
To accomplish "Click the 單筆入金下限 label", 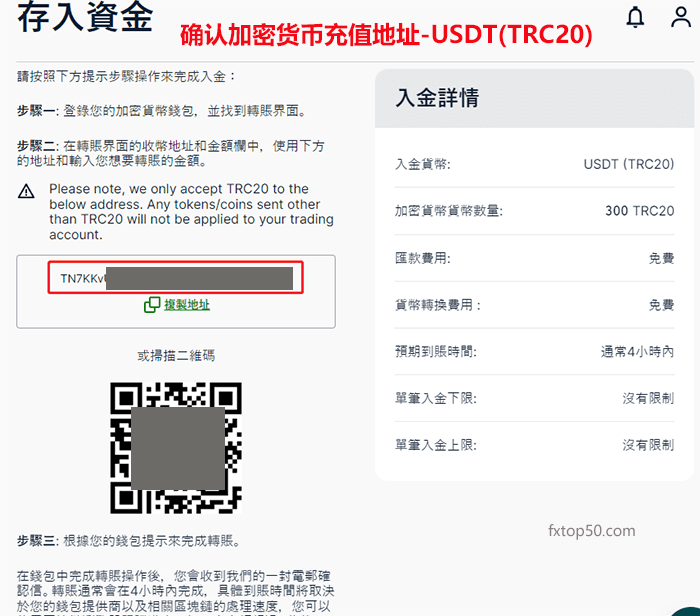I will click(x=436, y=398).
